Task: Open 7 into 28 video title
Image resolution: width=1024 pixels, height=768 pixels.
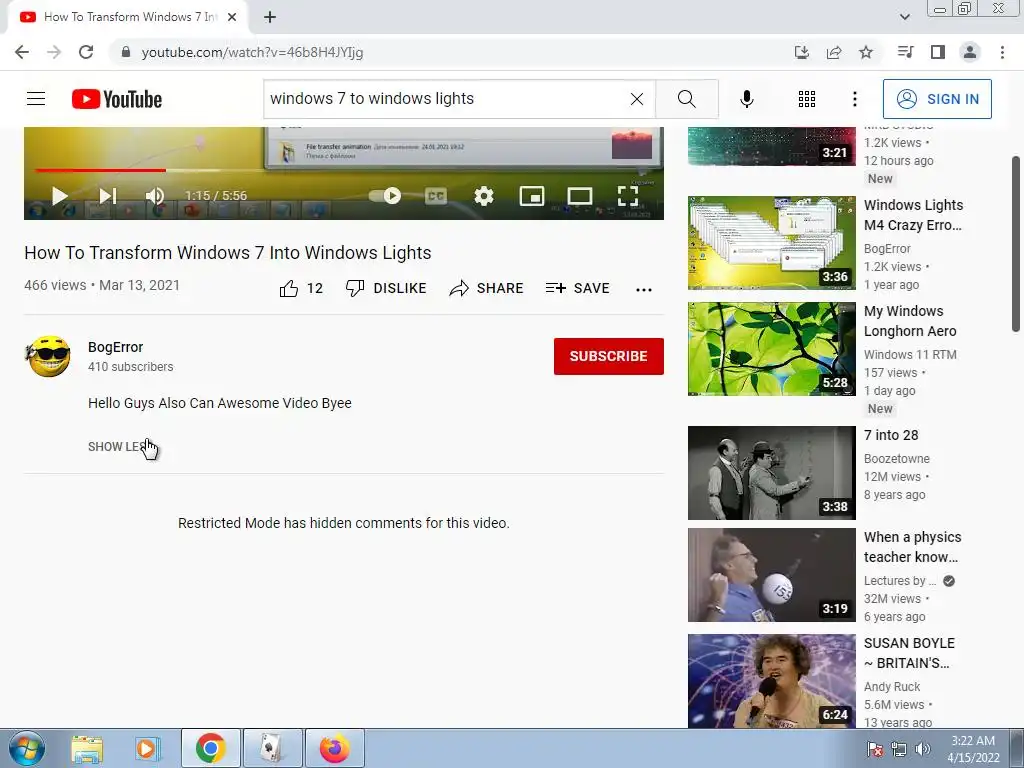Action: coord(891,435)
